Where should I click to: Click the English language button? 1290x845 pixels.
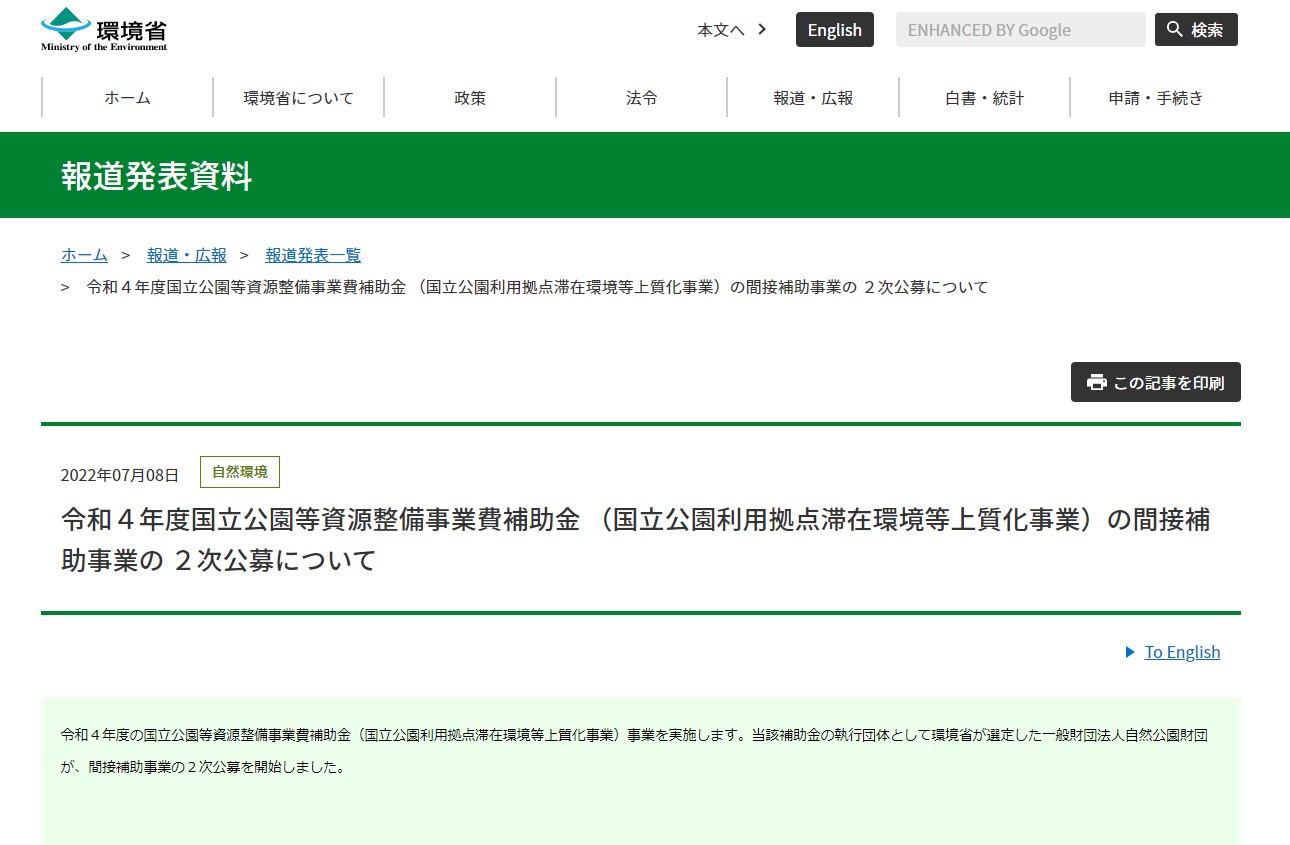[834, 29]
